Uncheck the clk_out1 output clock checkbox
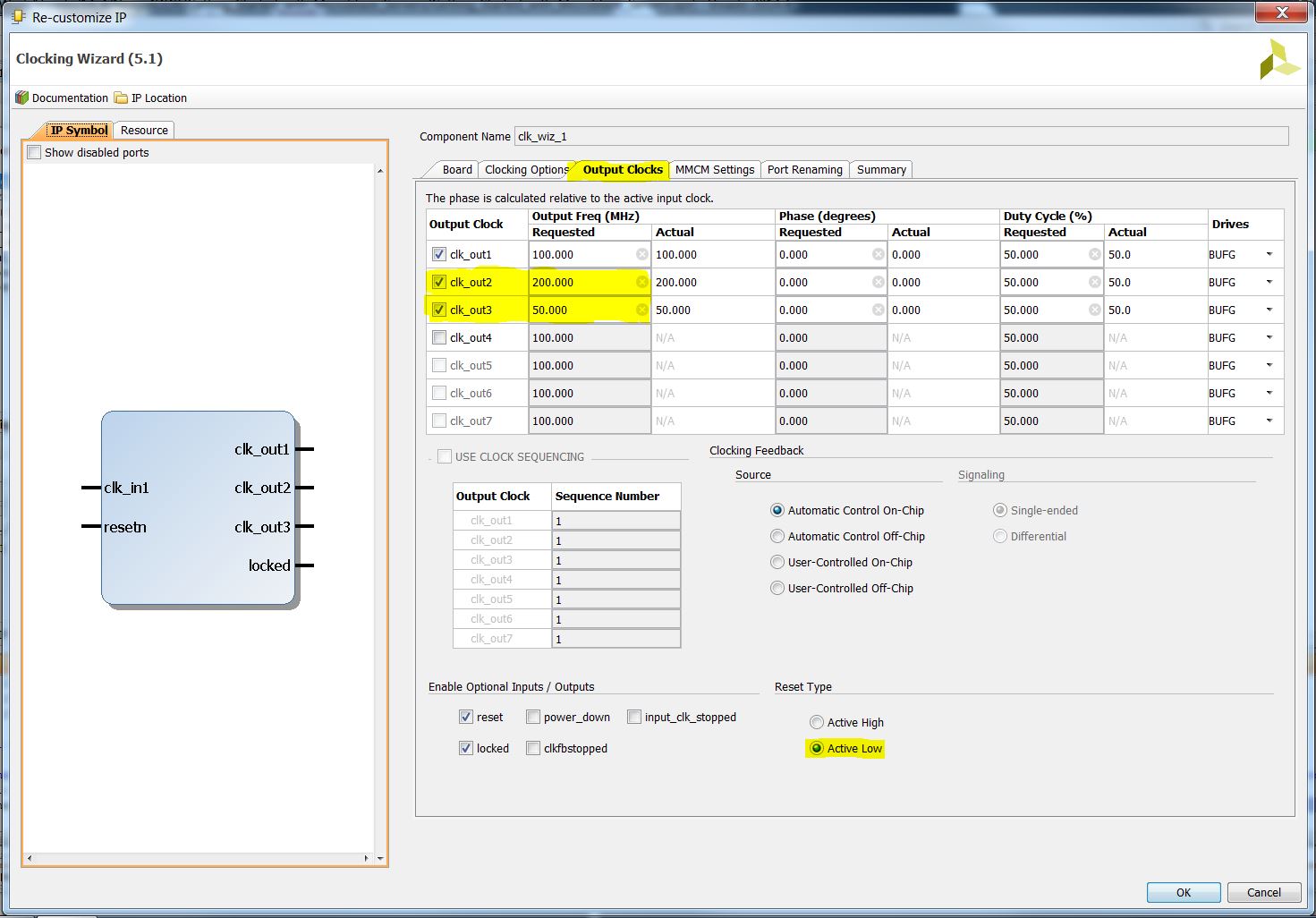This screenshot has height=918, width=1316. [x=439, y=254]
